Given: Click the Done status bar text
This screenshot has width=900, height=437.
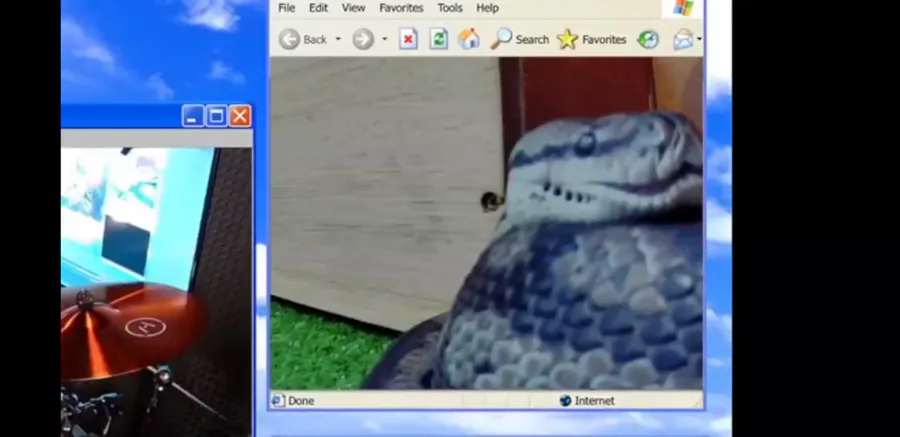Looking at the screenshot, I should tap(301, 401).
